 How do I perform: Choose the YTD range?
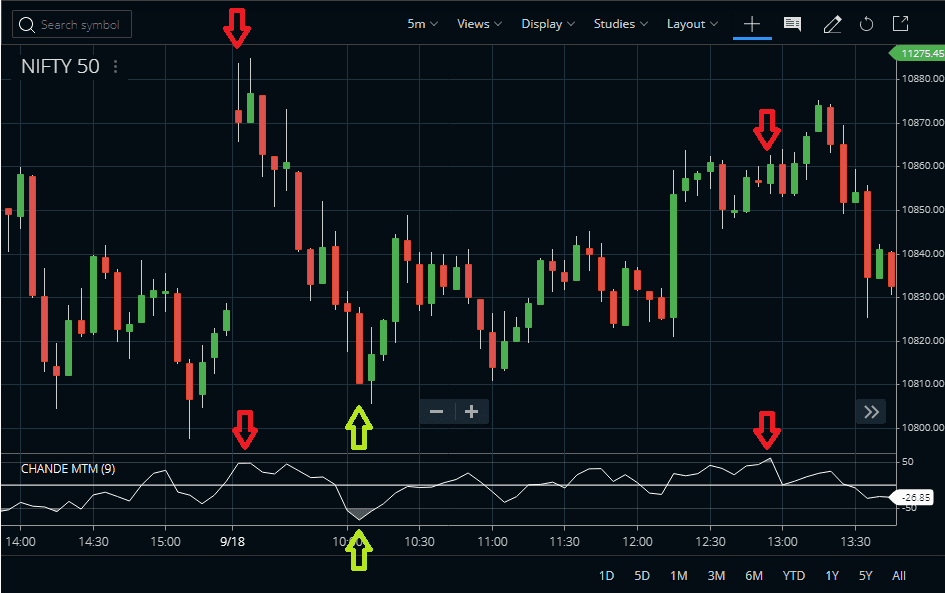point(794,576)
